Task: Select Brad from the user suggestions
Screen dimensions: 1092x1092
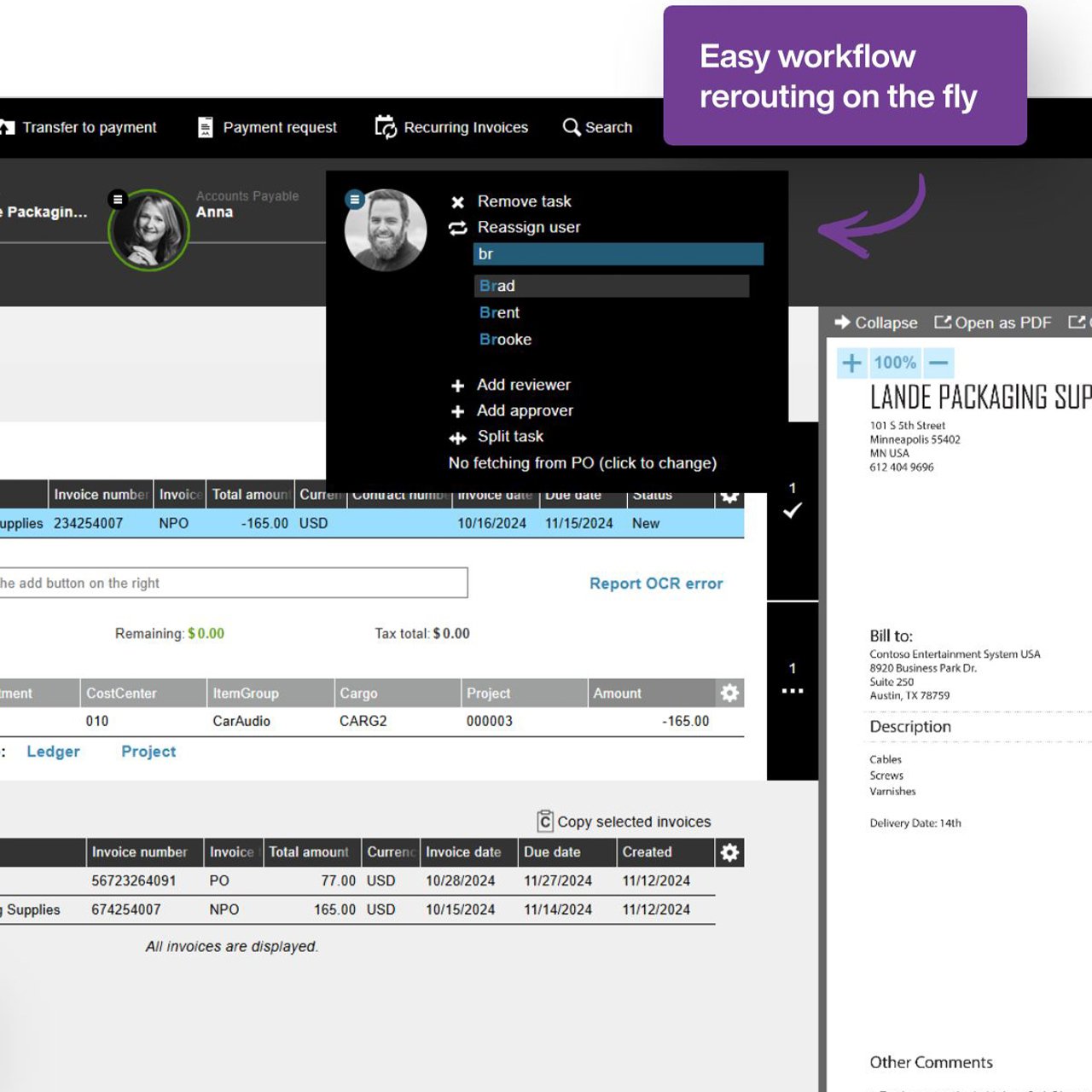Action: (x=497, y=286)
